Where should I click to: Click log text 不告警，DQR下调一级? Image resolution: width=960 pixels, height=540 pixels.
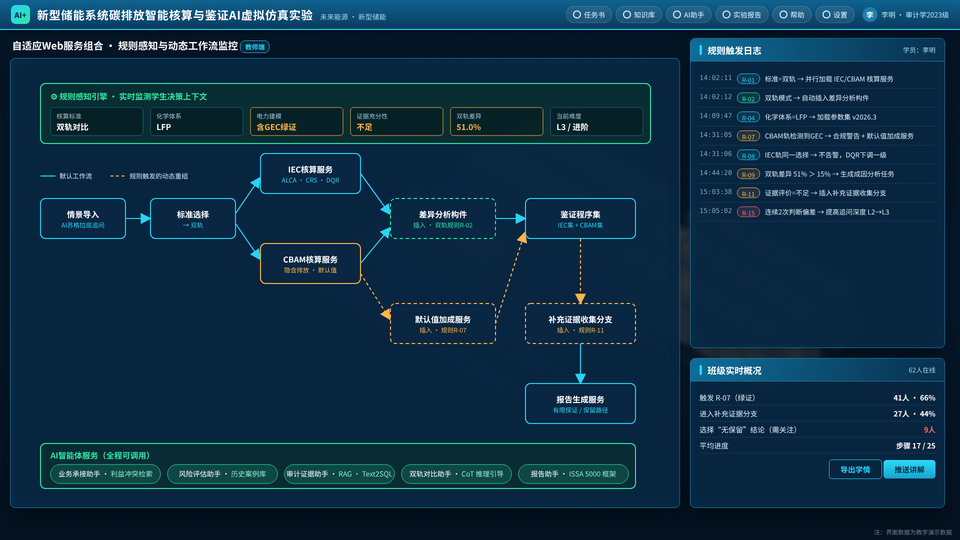click(853, 155)
